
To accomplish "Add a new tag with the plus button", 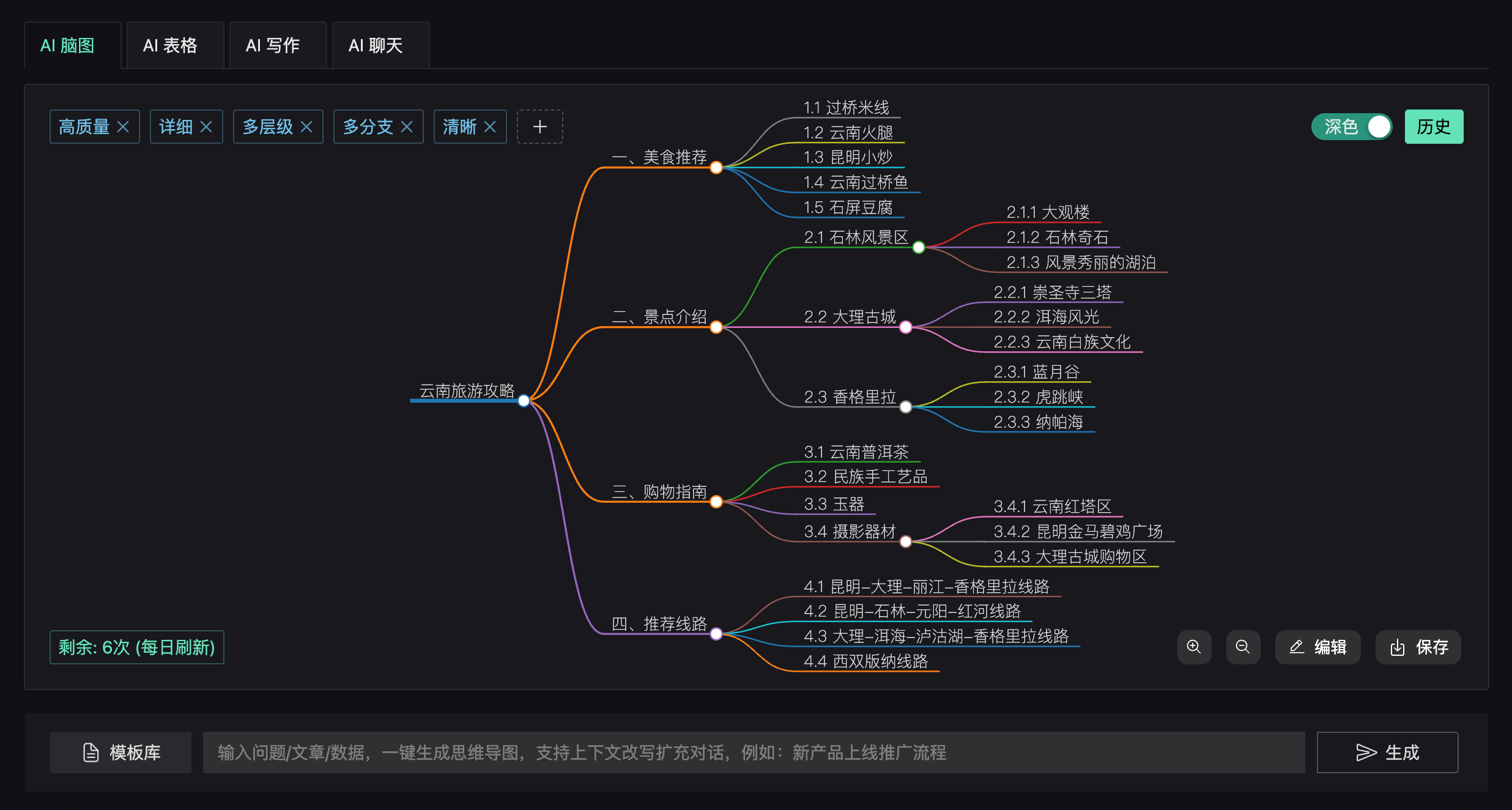I will point(539,127).
